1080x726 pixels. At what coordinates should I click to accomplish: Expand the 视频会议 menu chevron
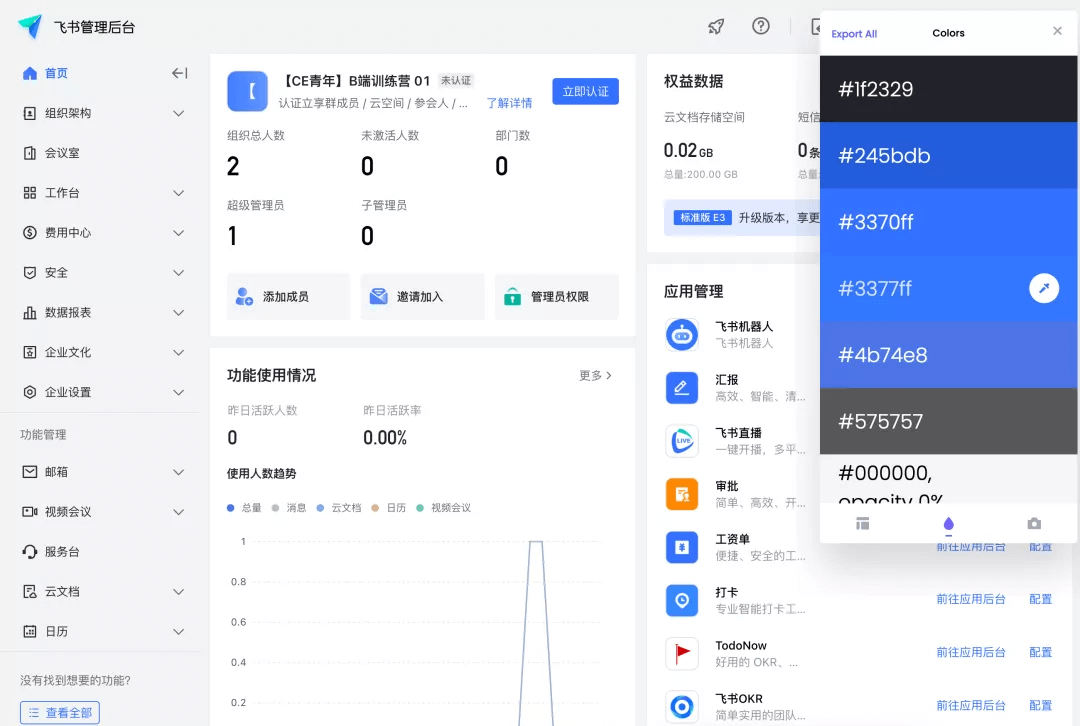178,512
